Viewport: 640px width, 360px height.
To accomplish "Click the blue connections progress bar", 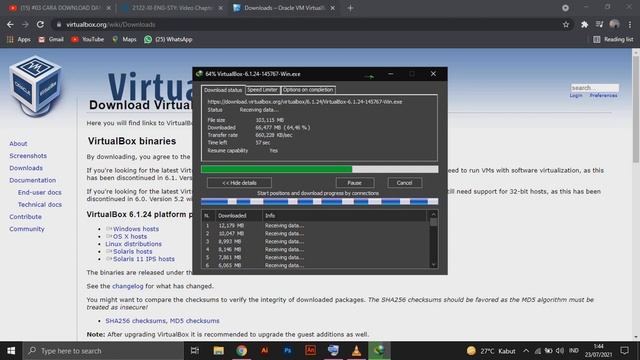I will pos(320,201).
